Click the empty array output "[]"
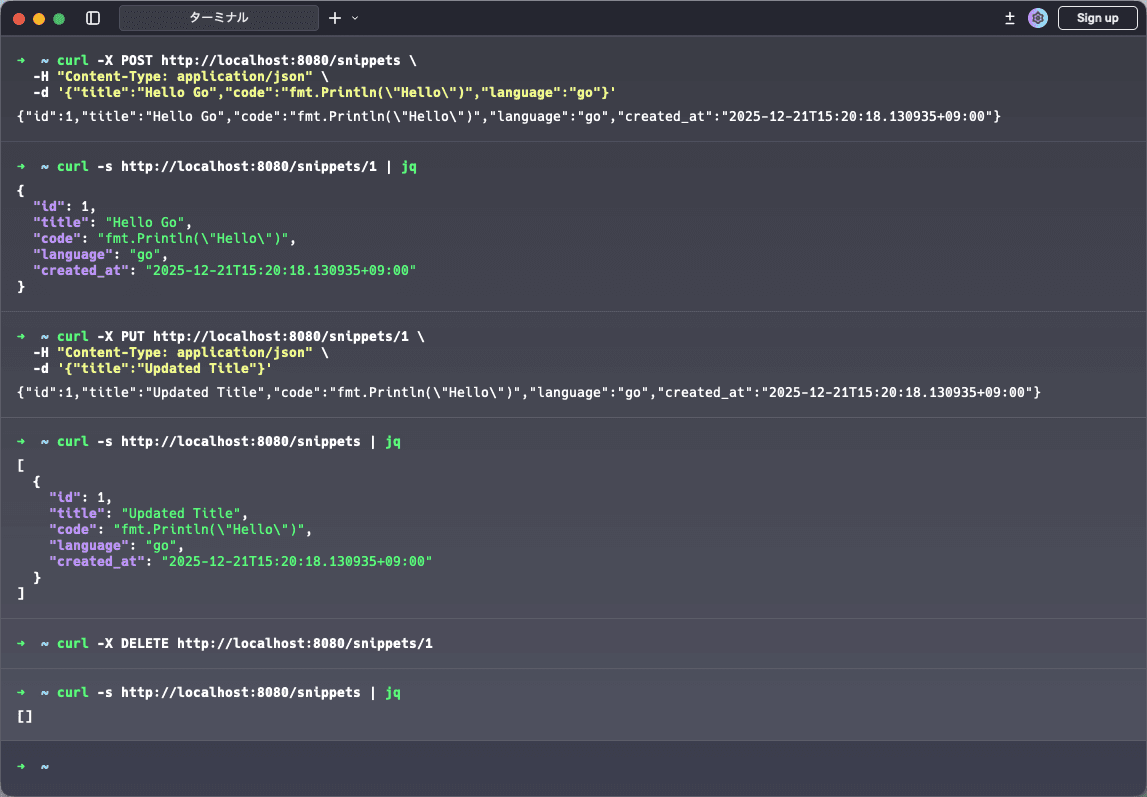1147x797 pixels. pos(25,716)
